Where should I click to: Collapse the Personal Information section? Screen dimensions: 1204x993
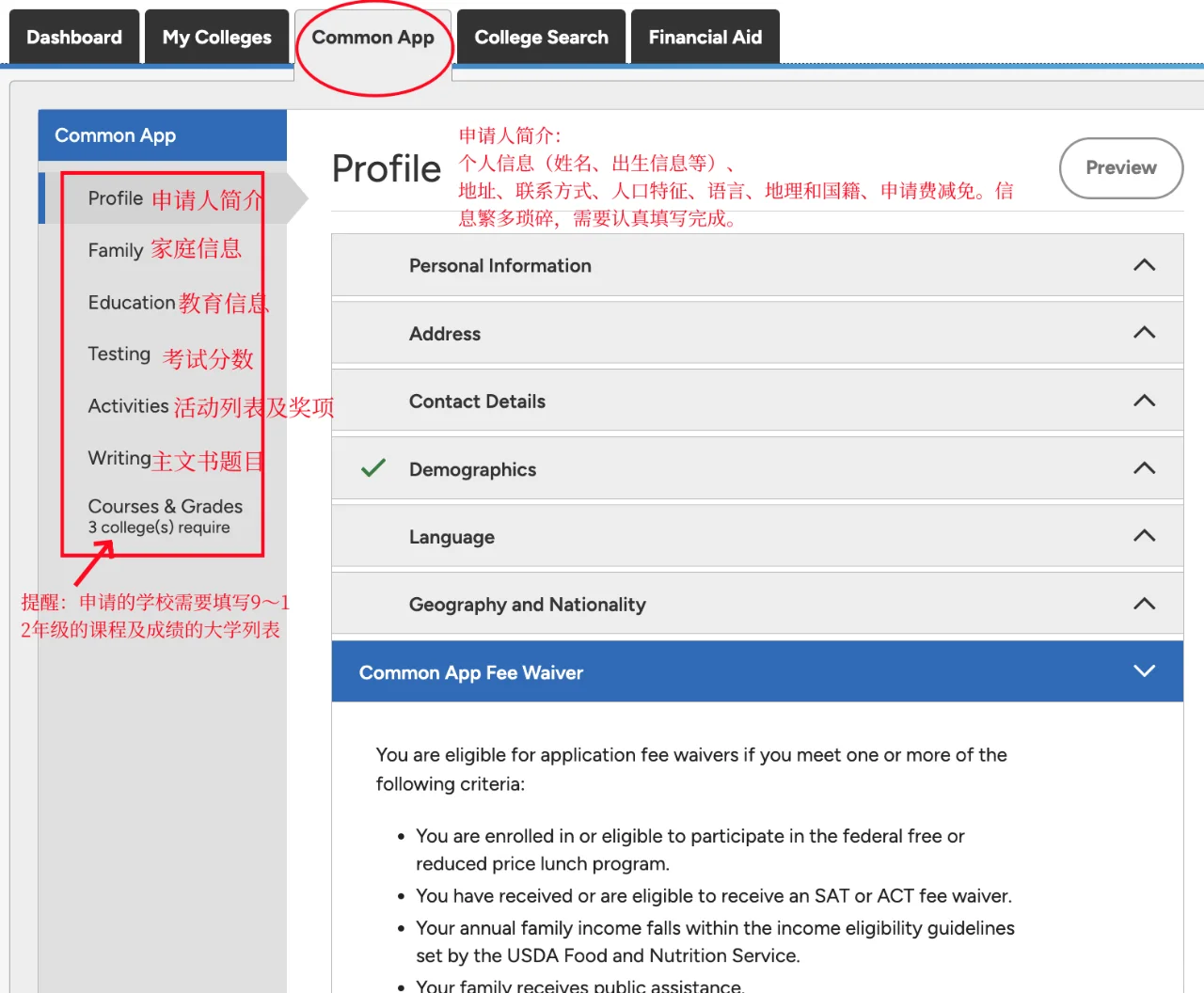[1144, 265]
